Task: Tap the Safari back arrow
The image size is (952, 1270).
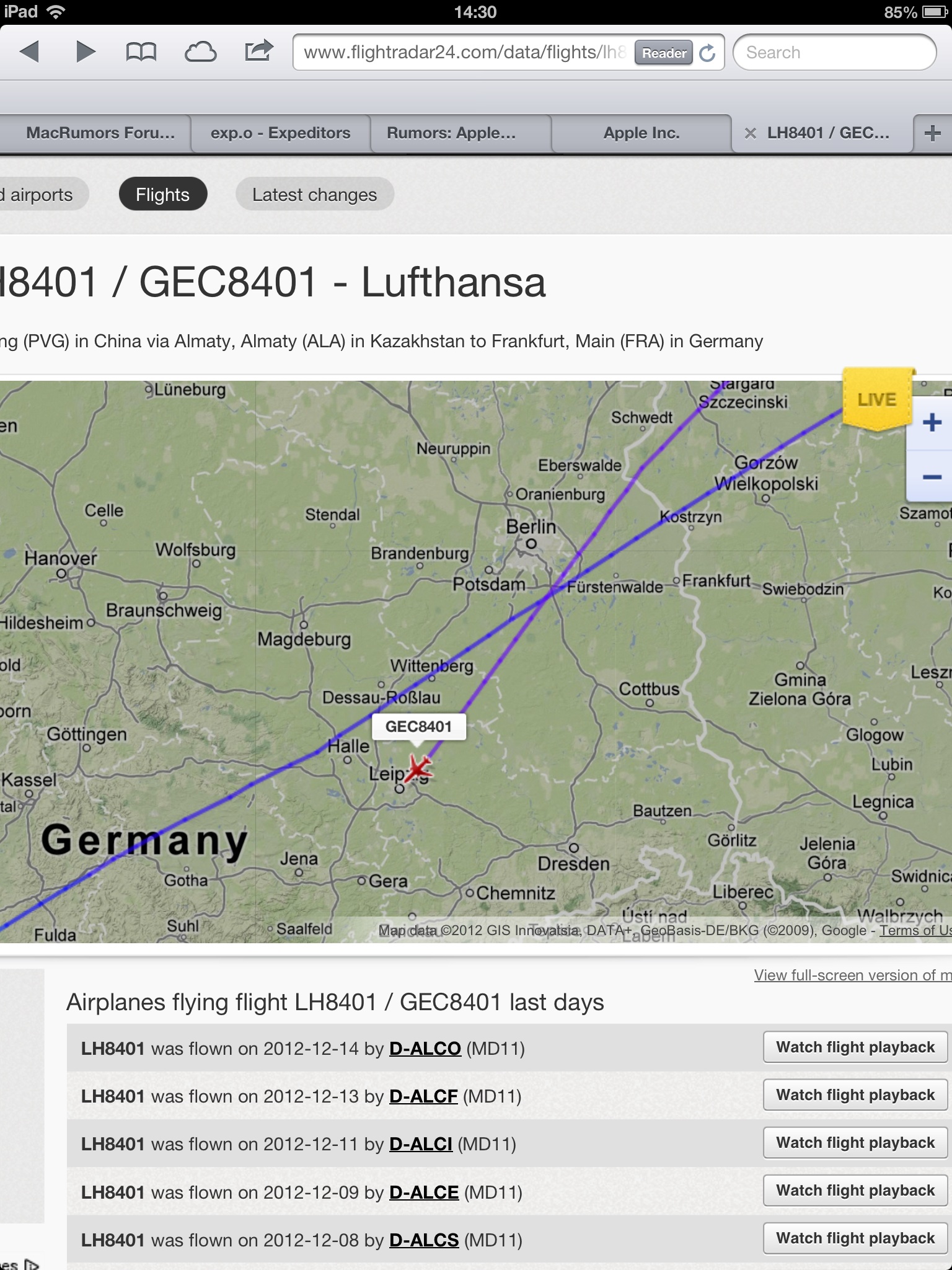Action: coord(30,51)
